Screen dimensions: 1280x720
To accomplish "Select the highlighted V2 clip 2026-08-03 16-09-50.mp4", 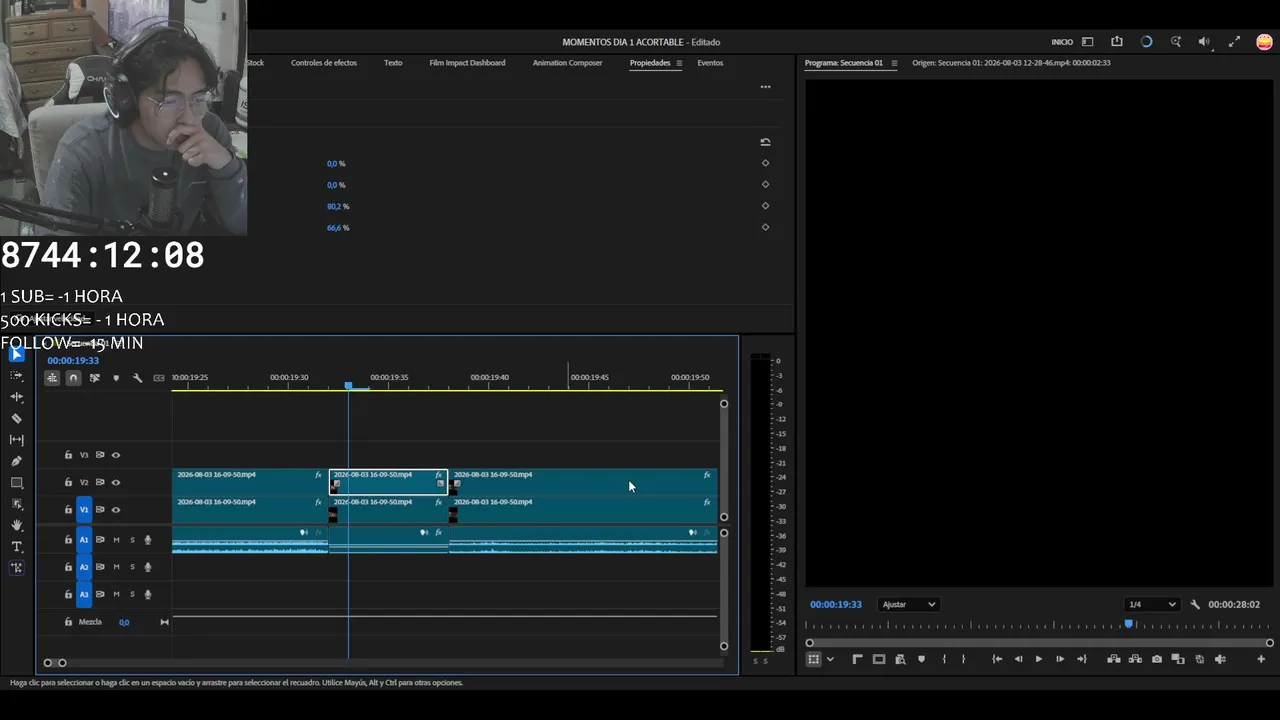I will click(388, 482).
